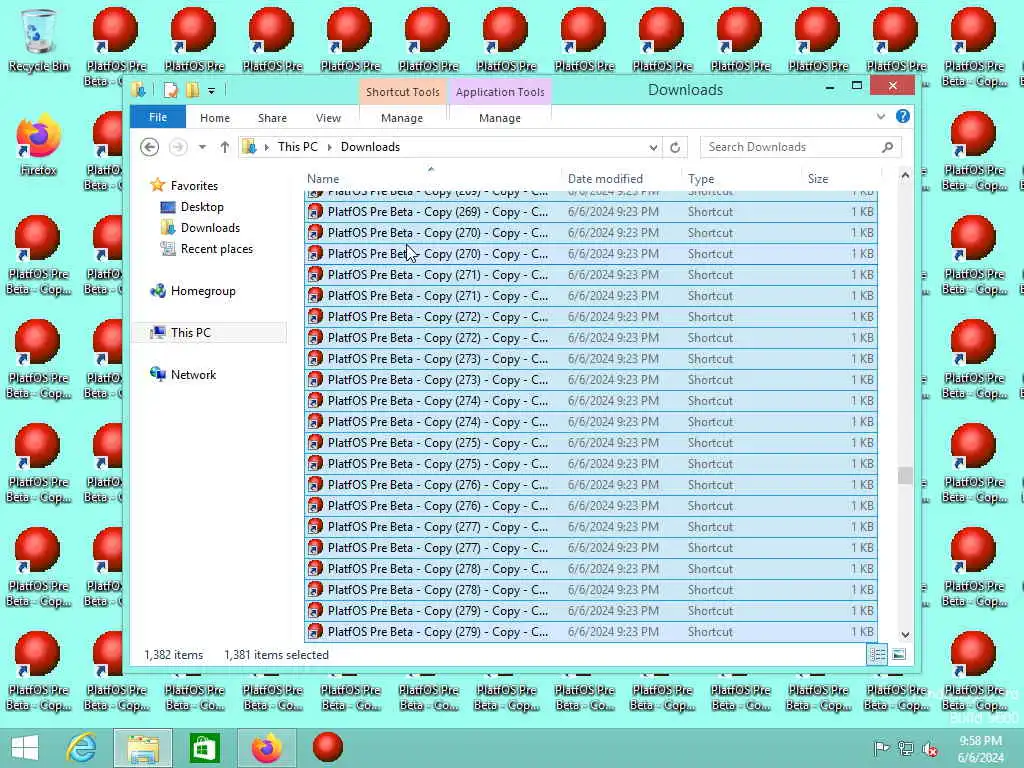Click Downloads in address breadcrumb
This screenshot has height=768, width=1024.
click(x=370, y=147)
